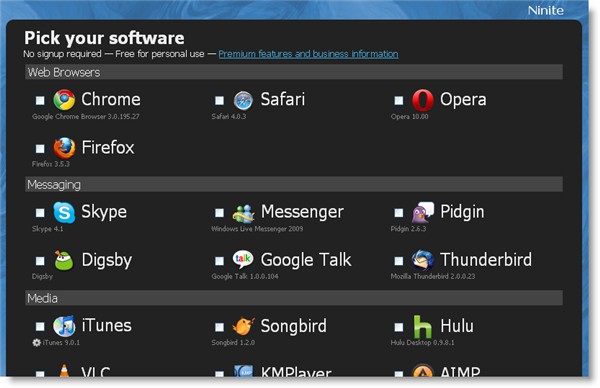Click "Songbird 1.2.0" version text
The height and width of the screenshot is (388, 600).
tap(233, 342)
